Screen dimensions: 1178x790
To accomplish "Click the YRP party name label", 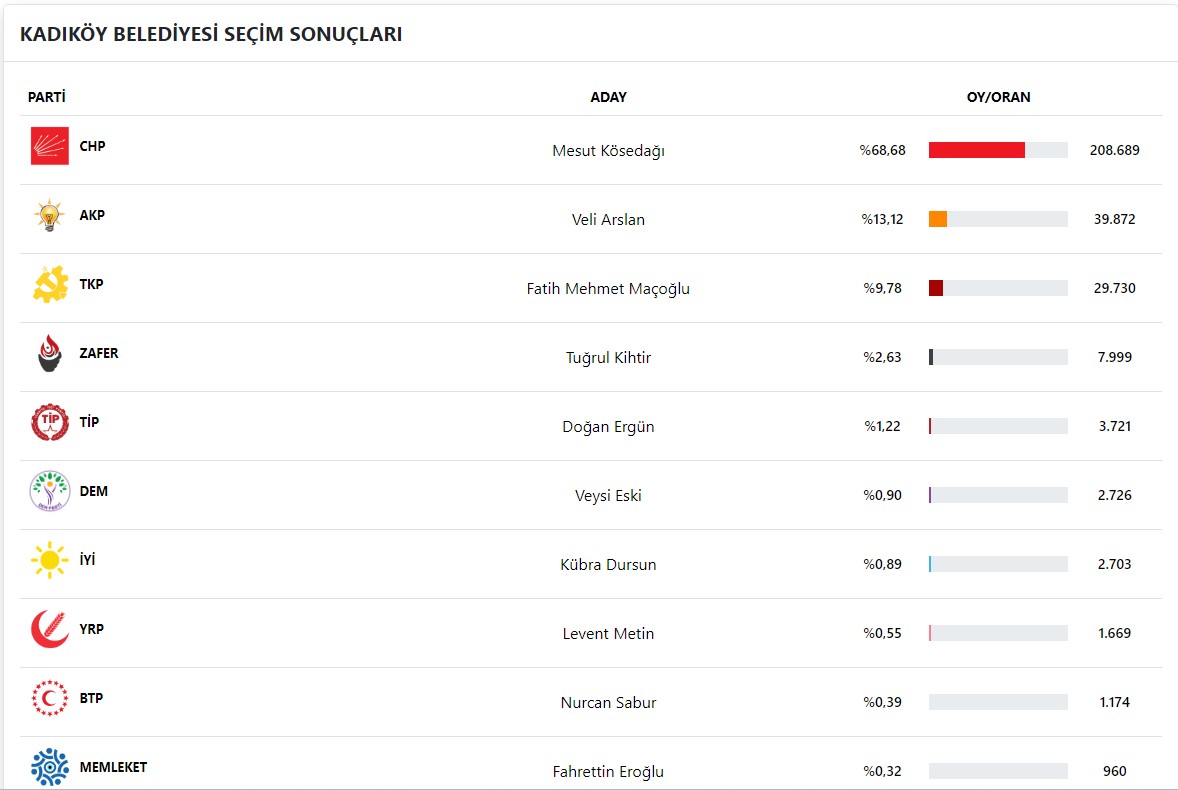I will pos(92,629).
